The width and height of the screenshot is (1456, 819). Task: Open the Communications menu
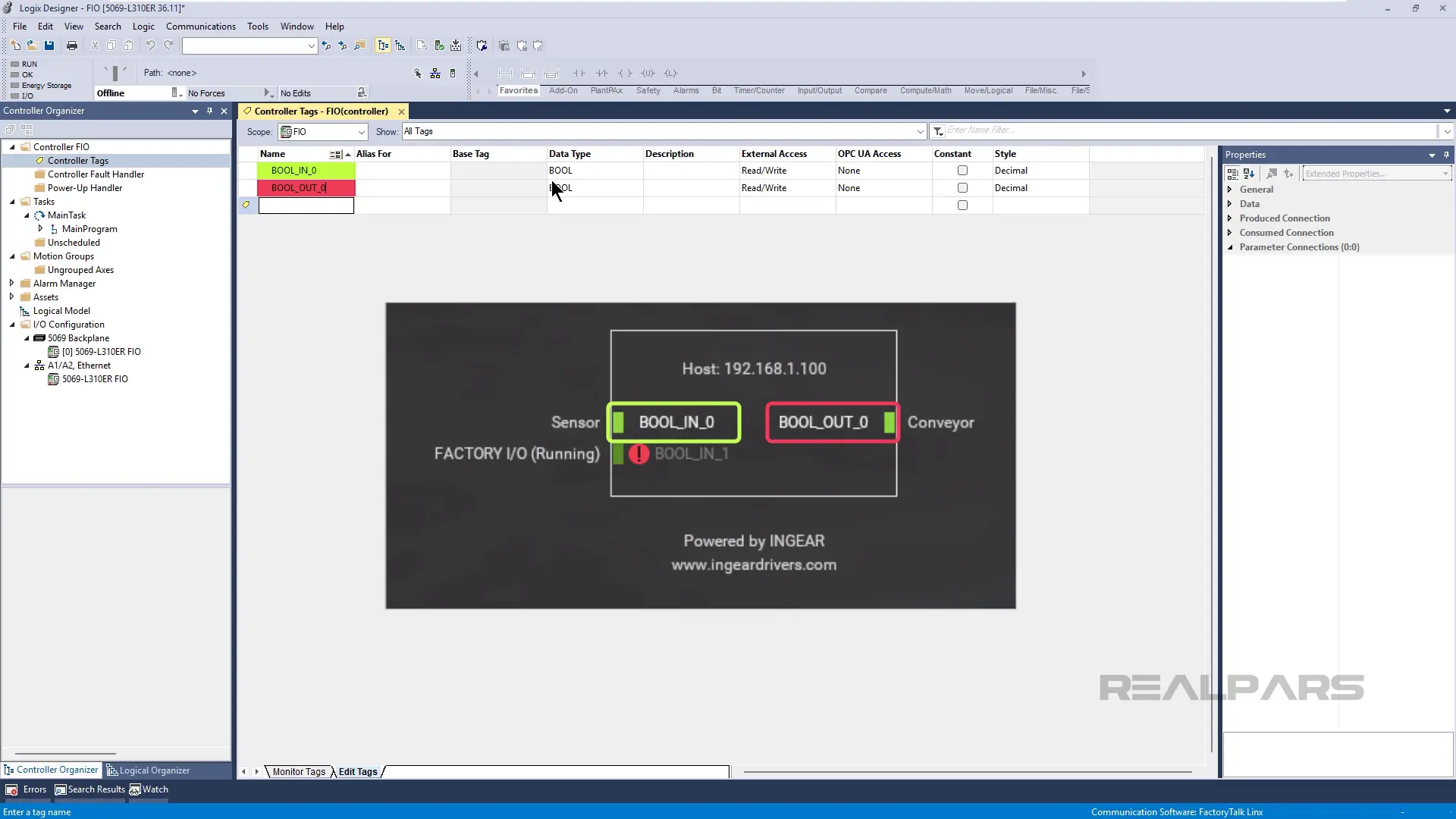201,26
